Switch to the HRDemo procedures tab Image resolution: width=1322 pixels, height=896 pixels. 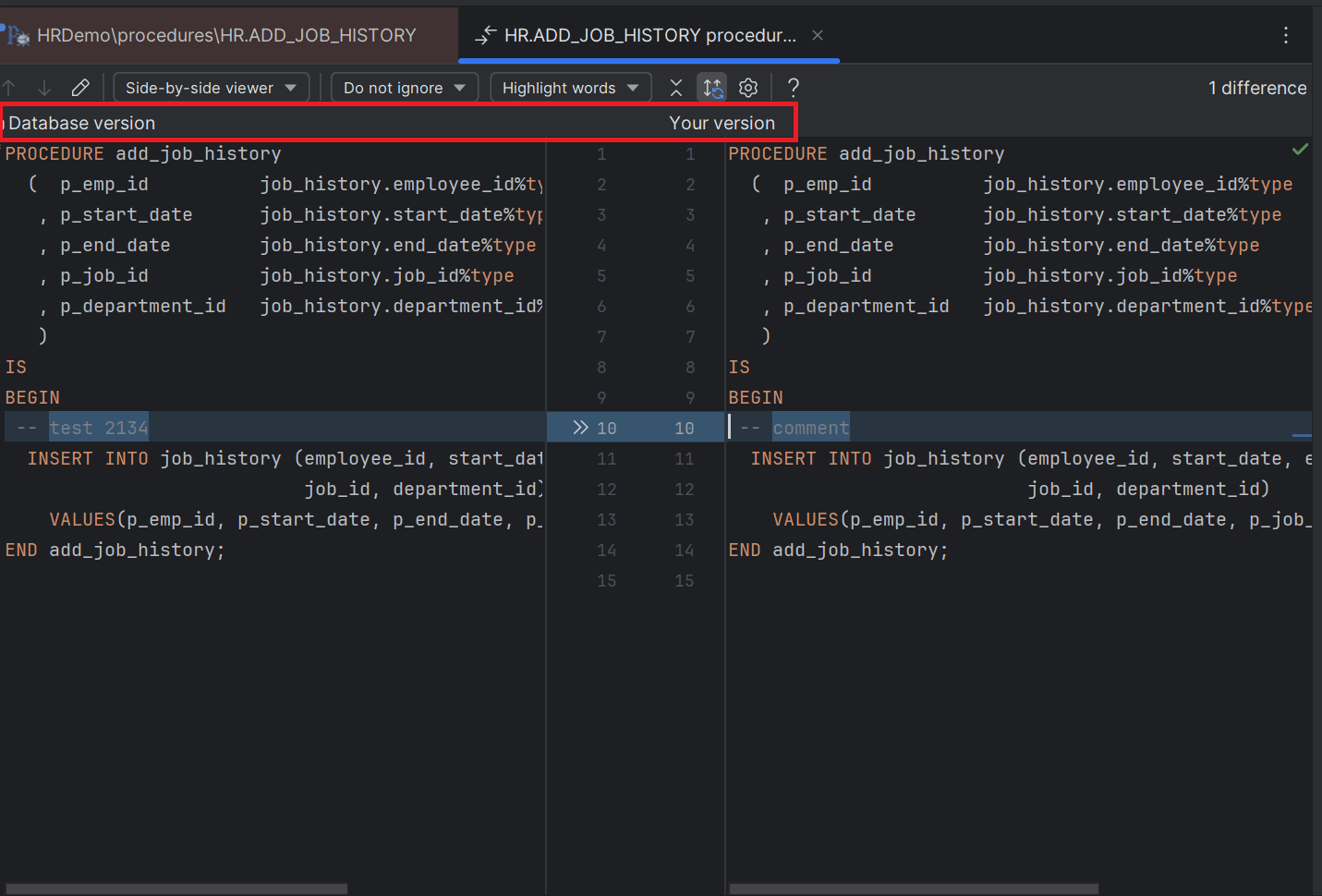226,34
